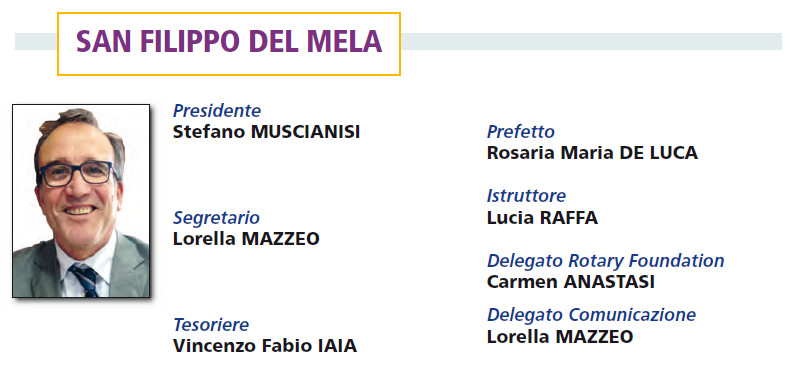Click the yellow border of the title box
The width and height of the screenshot is (804, 379).
coord(229,13)
